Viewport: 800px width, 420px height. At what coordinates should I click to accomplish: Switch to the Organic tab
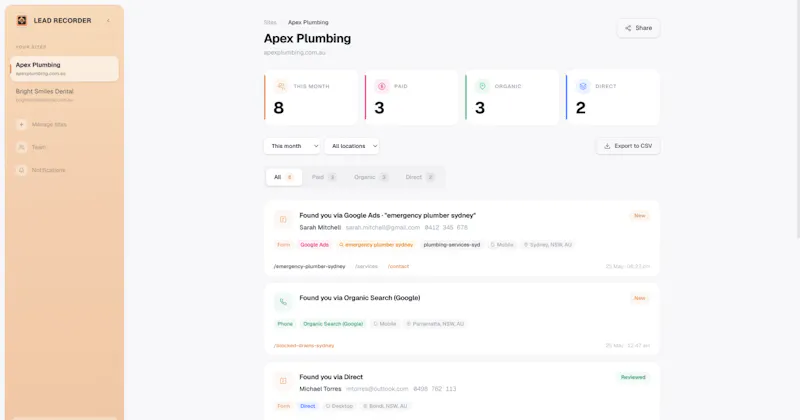point(371,177)
